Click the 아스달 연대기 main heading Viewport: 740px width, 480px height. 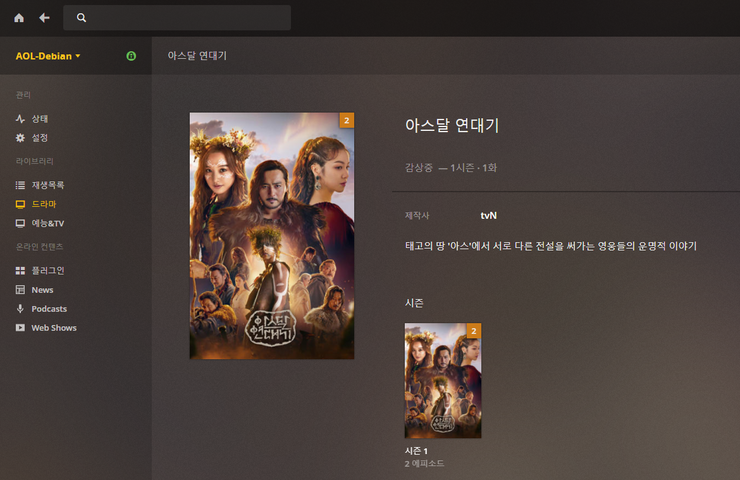452,125
